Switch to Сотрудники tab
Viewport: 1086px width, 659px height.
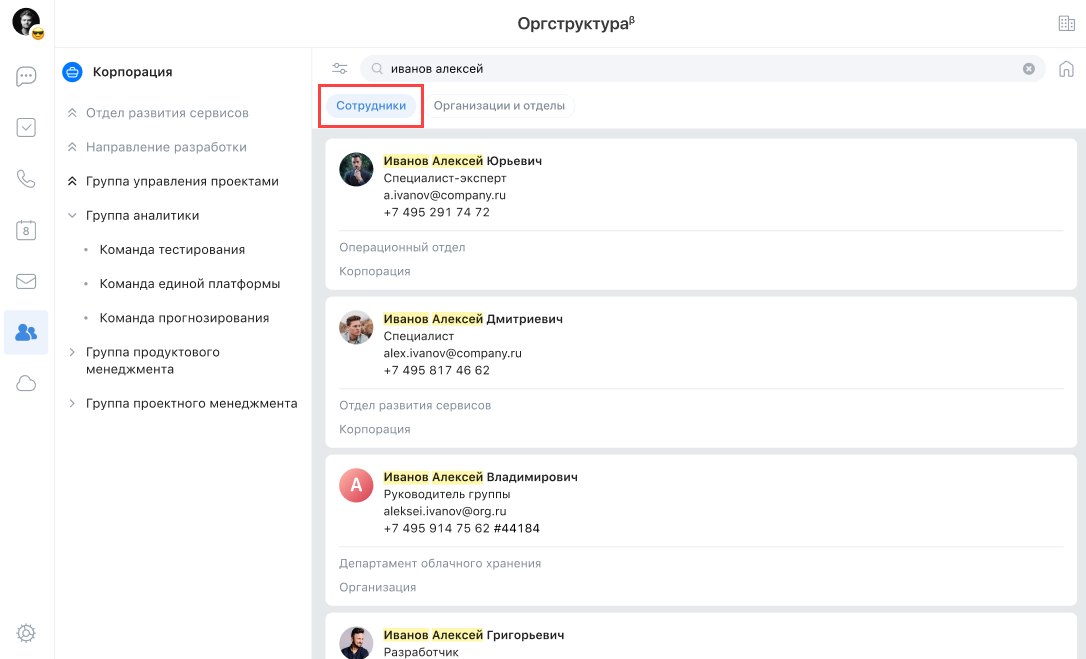pos(371,105)
